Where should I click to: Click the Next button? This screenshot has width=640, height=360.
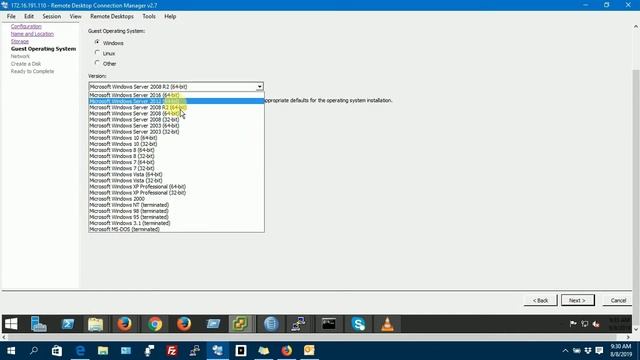578,300
